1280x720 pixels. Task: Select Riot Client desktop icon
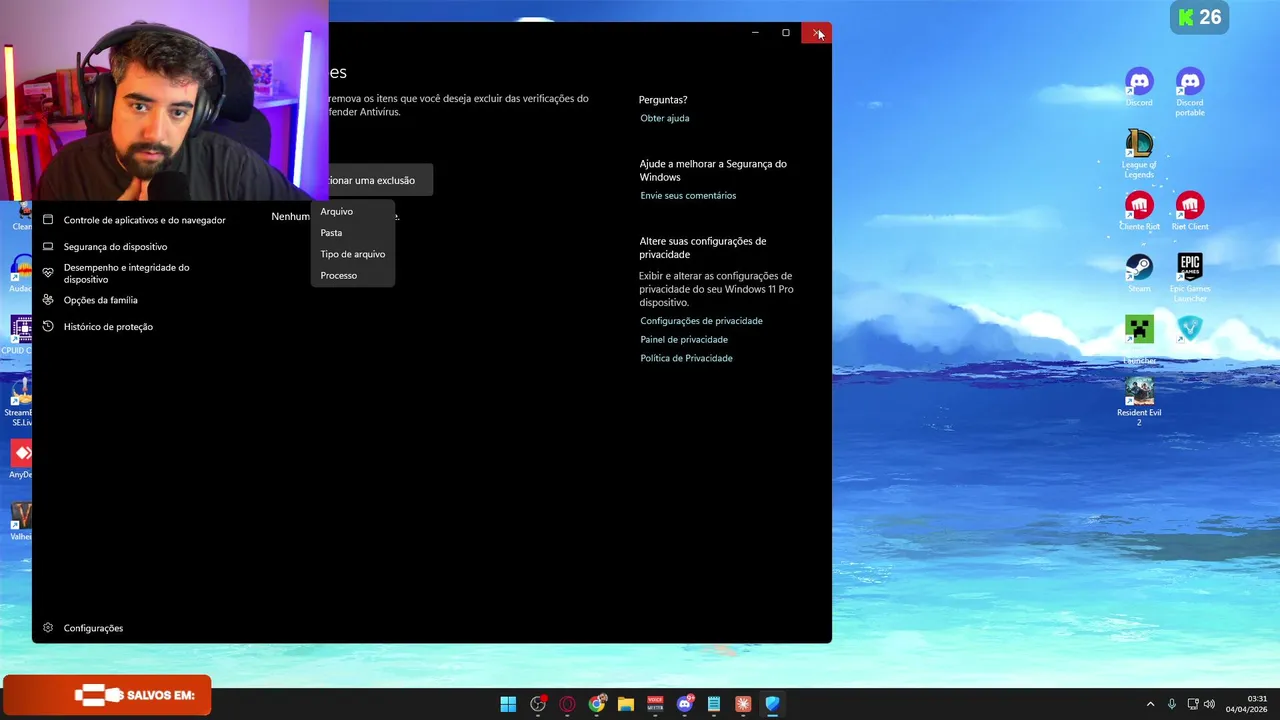[x=1190, y=211]
